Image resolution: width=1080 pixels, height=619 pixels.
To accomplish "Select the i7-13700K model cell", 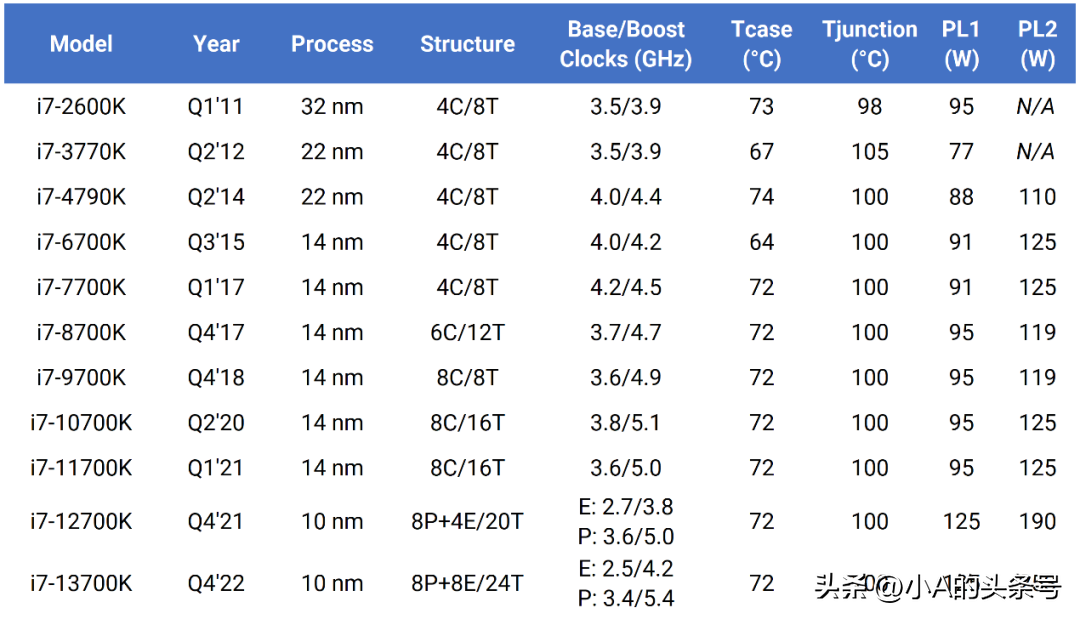I will 81,583.
